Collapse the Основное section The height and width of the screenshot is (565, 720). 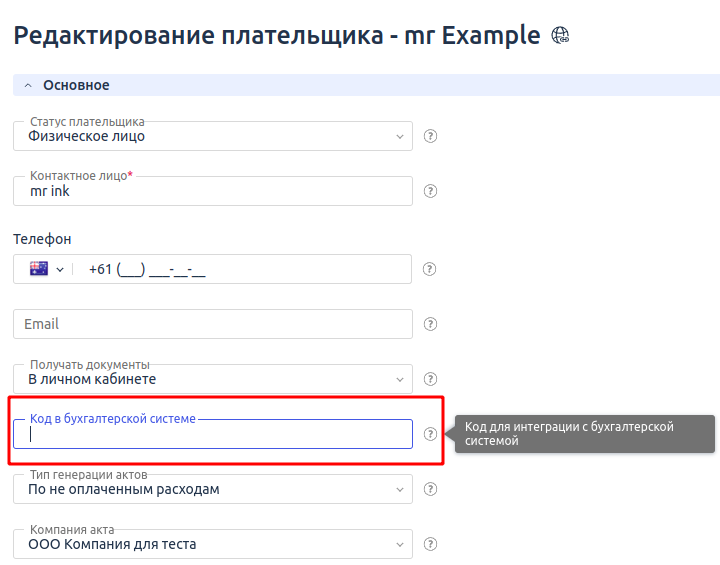click(x=28, y=86)
